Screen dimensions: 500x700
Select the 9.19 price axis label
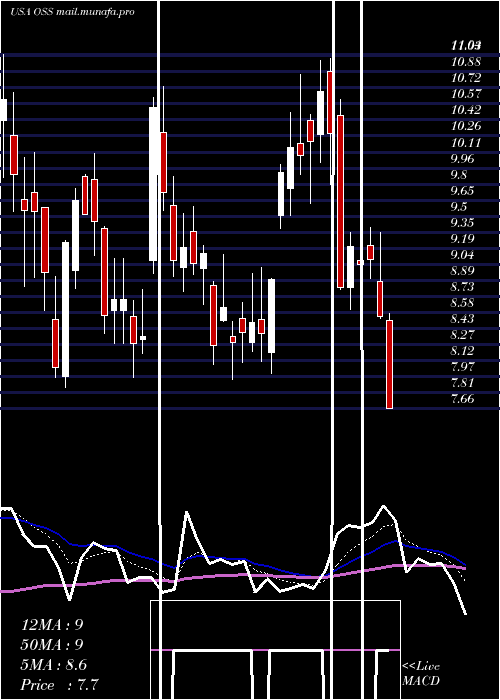(462, 239)
